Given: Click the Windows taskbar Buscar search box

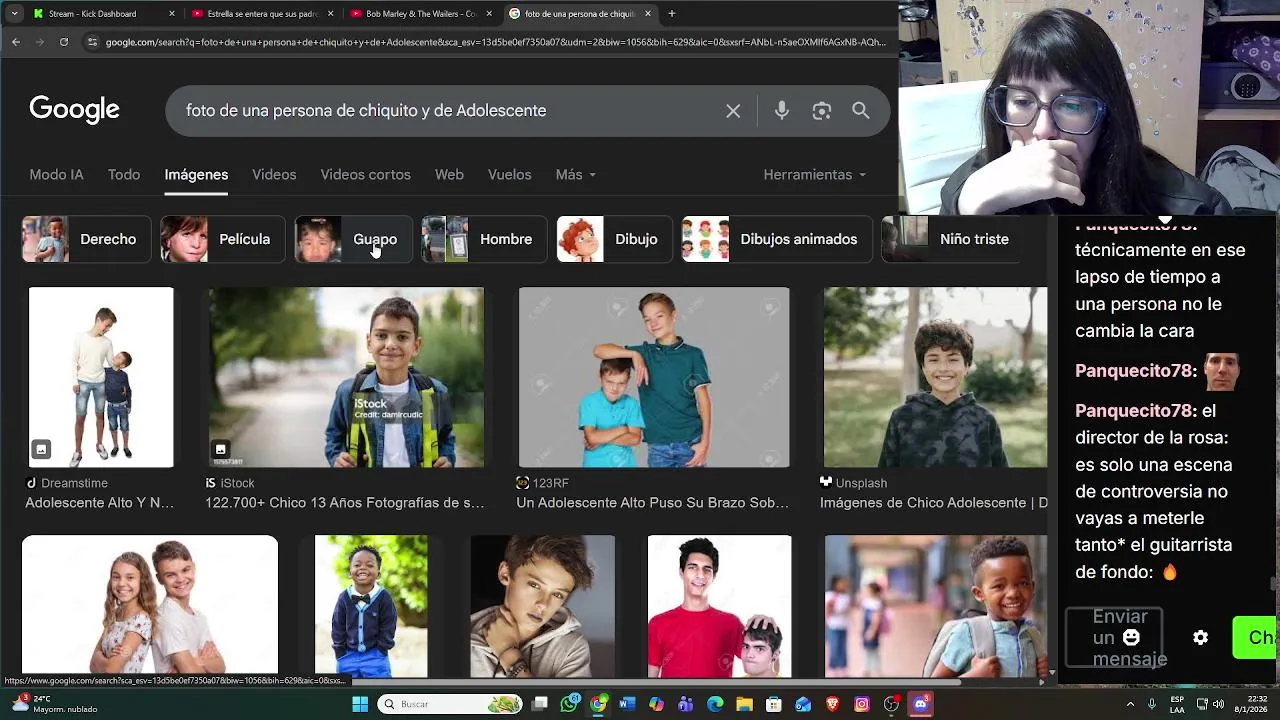Looking at the screenshot, I should [x=451, y=704].
